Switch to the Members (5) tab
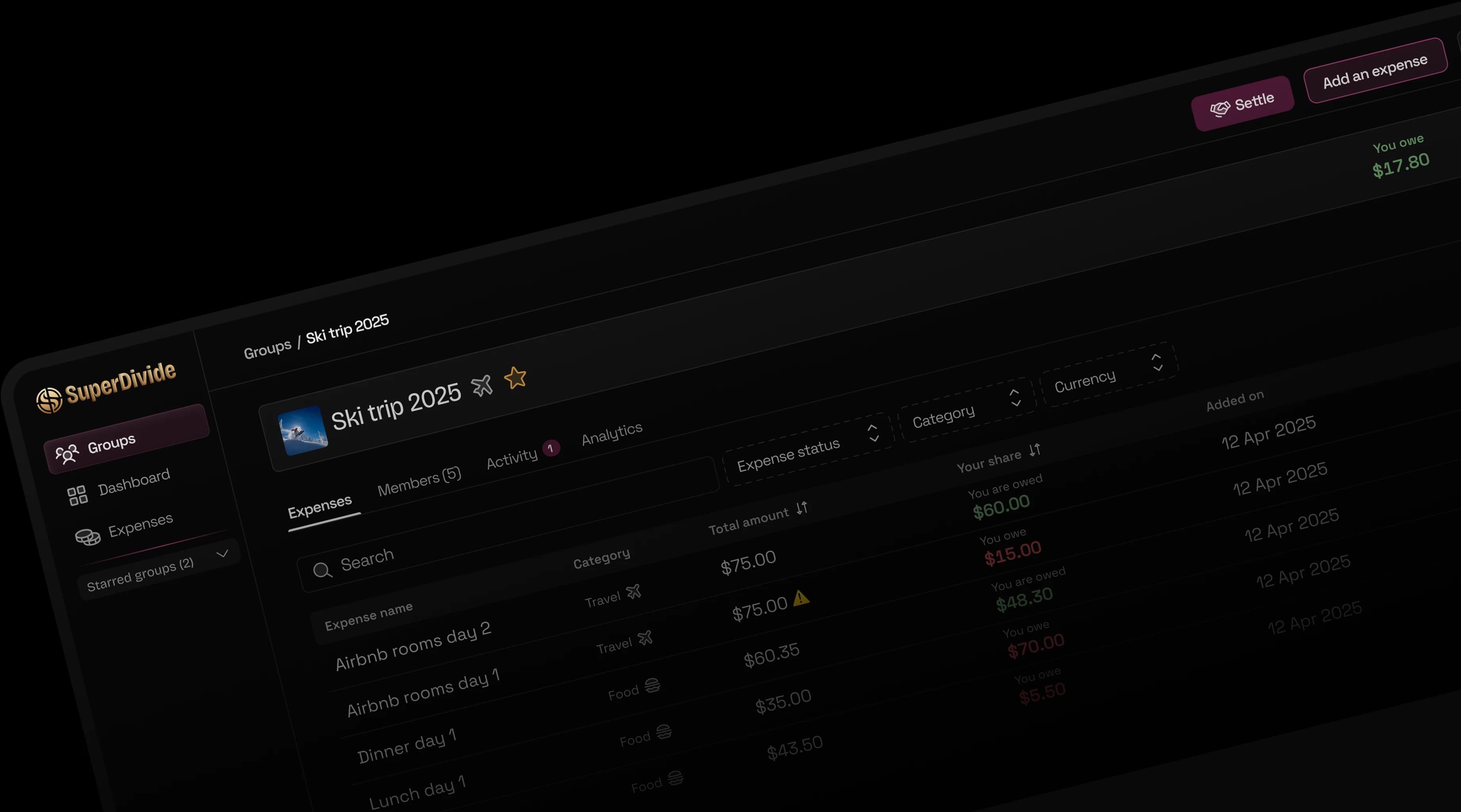 [x=419, y=481]
